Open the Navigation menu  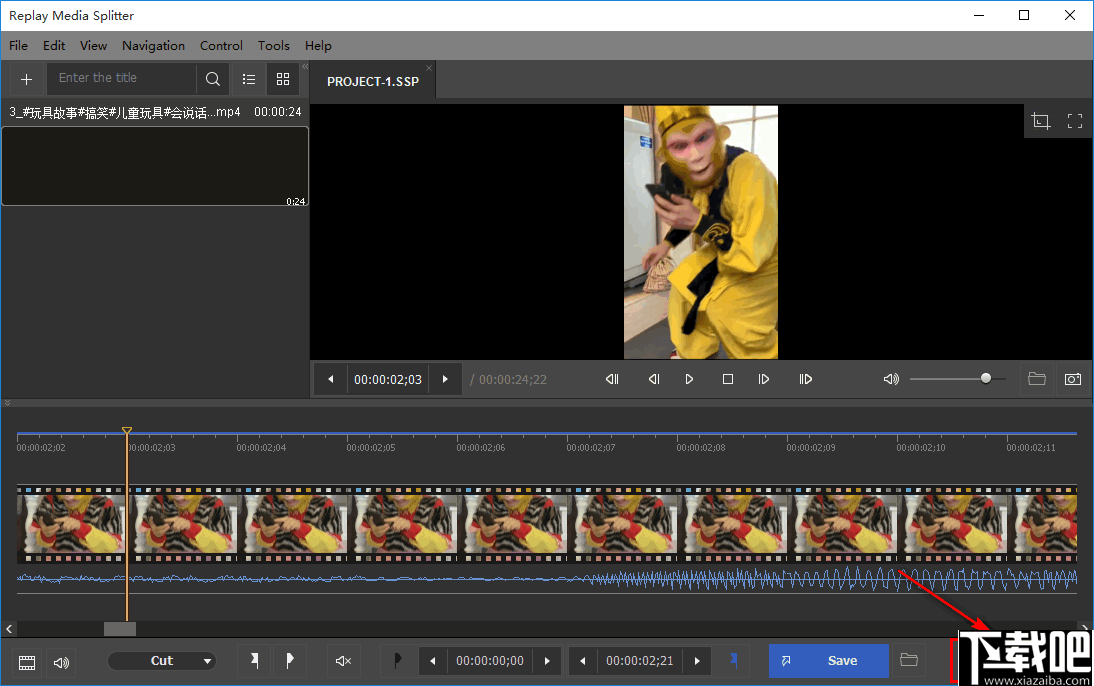[x=153, y=45]
